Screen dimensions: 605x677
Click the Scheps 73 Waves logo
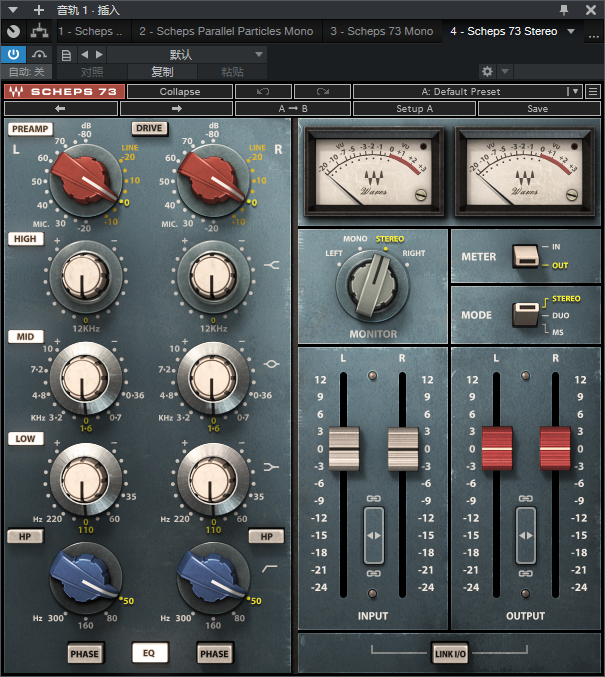coord(64,92)
